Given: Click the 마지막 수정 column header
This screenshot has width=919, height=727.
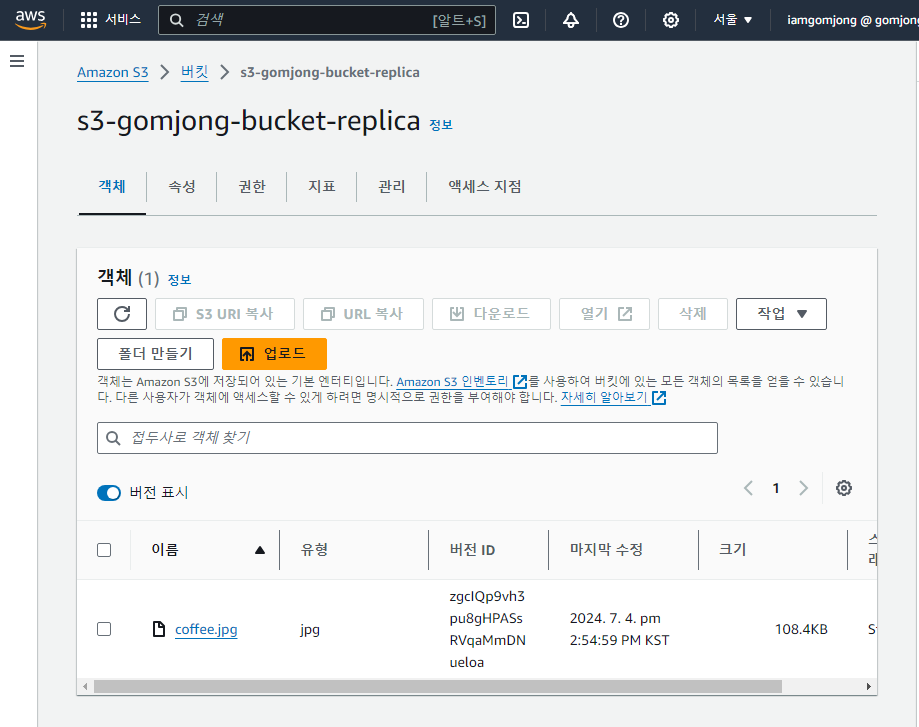Looking at the screenshot, I should click(607, 550).
